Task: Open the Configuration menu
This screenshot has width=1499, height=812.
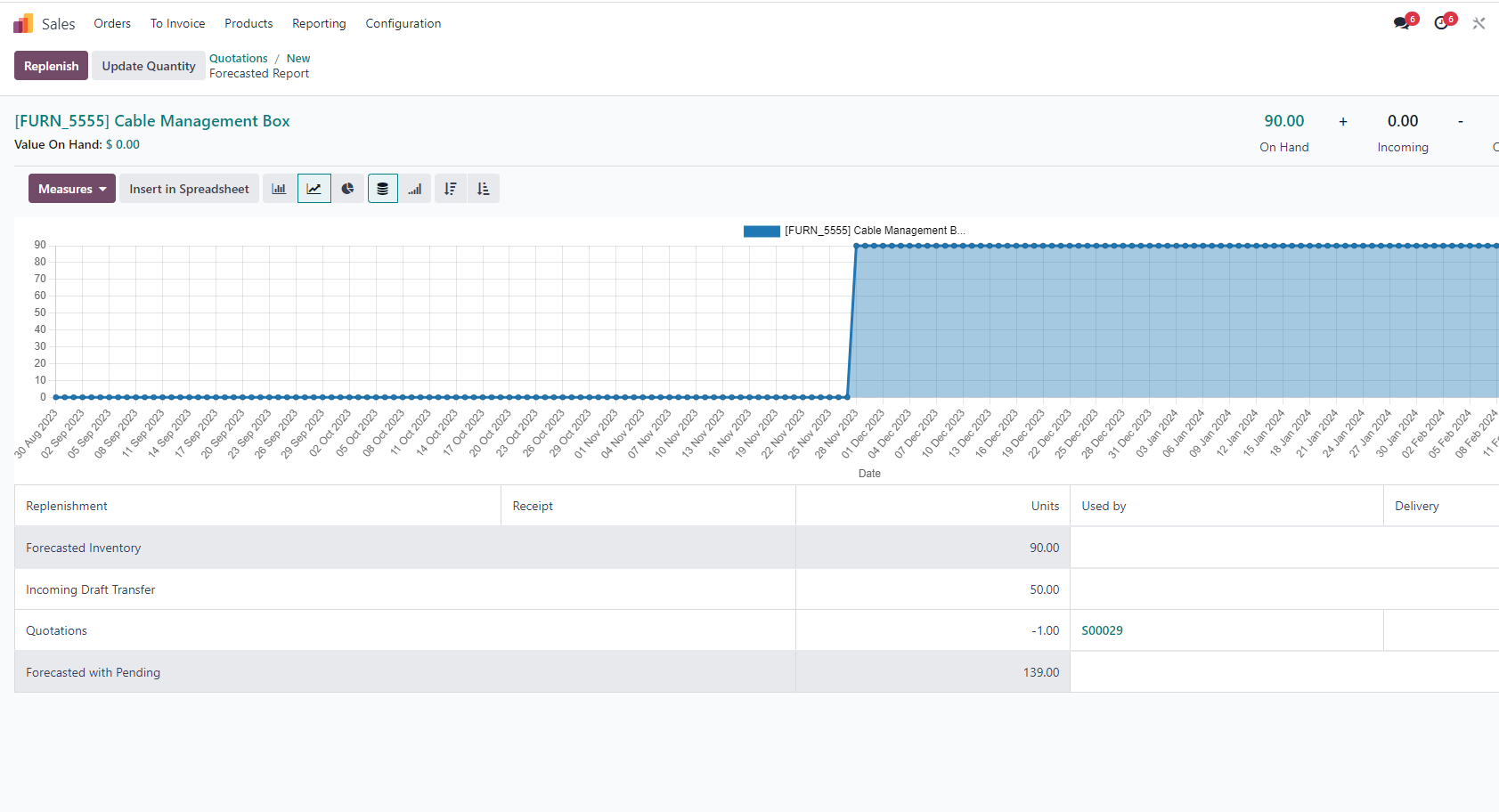Action: [403, 24]
